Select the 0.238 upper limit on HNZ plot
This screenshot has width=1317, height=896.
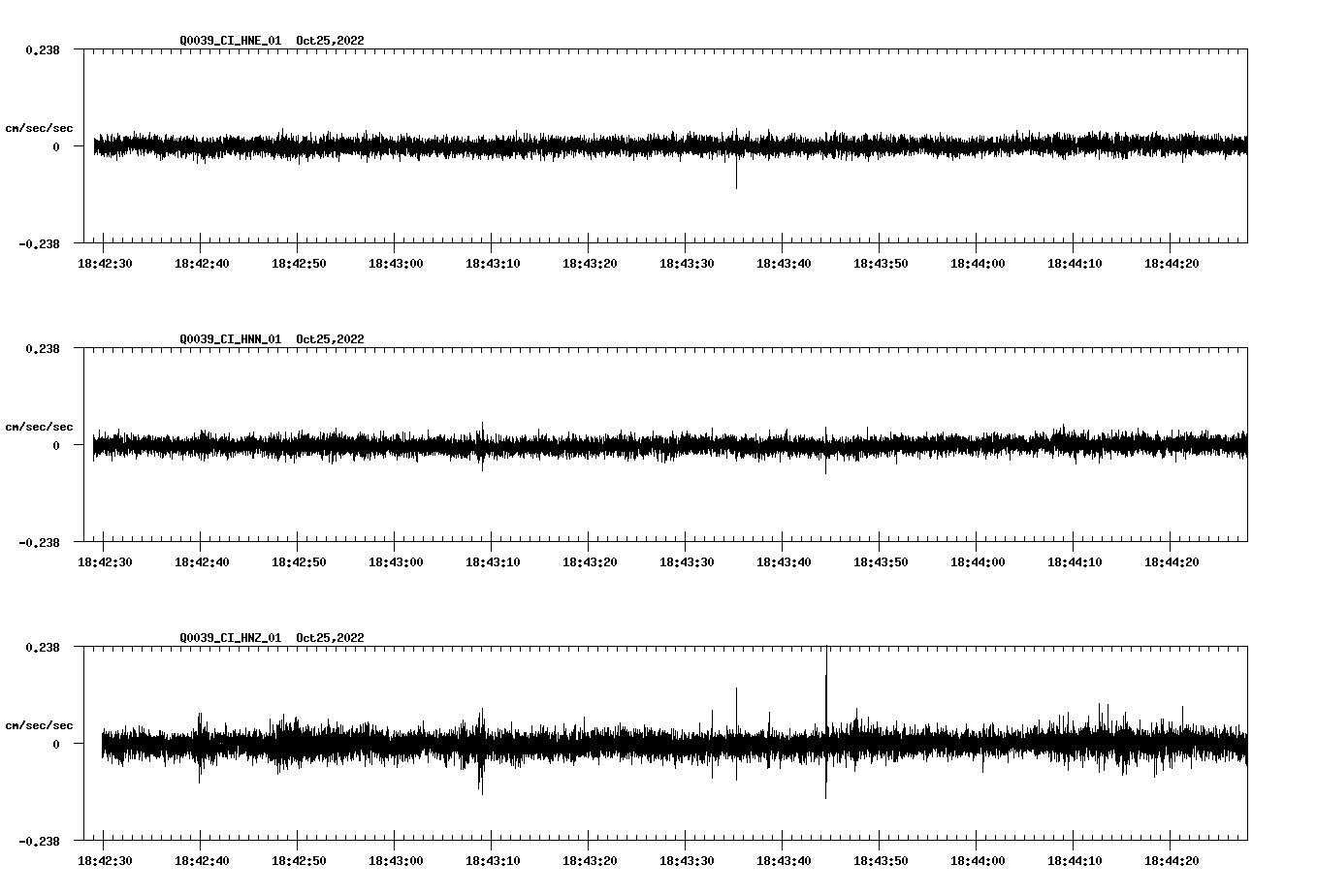[x=43, y=647]
